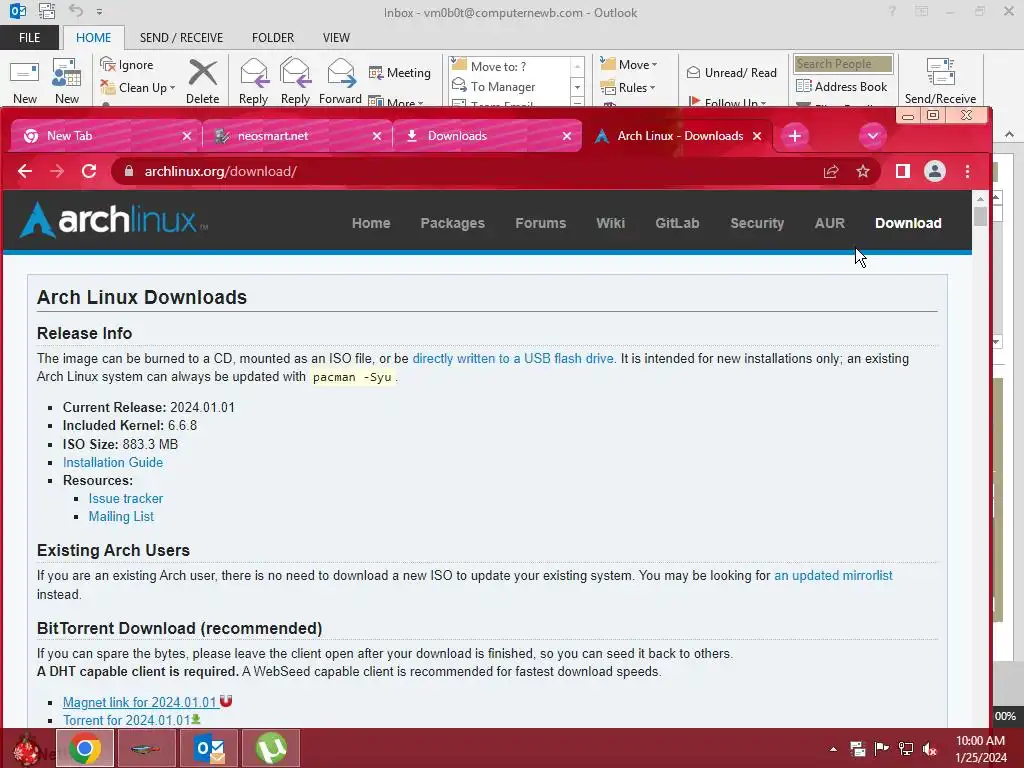Screen dimensions: 1024x768
Task: Toggle Chrome side panel icon
Action: [x=903, y=171]
